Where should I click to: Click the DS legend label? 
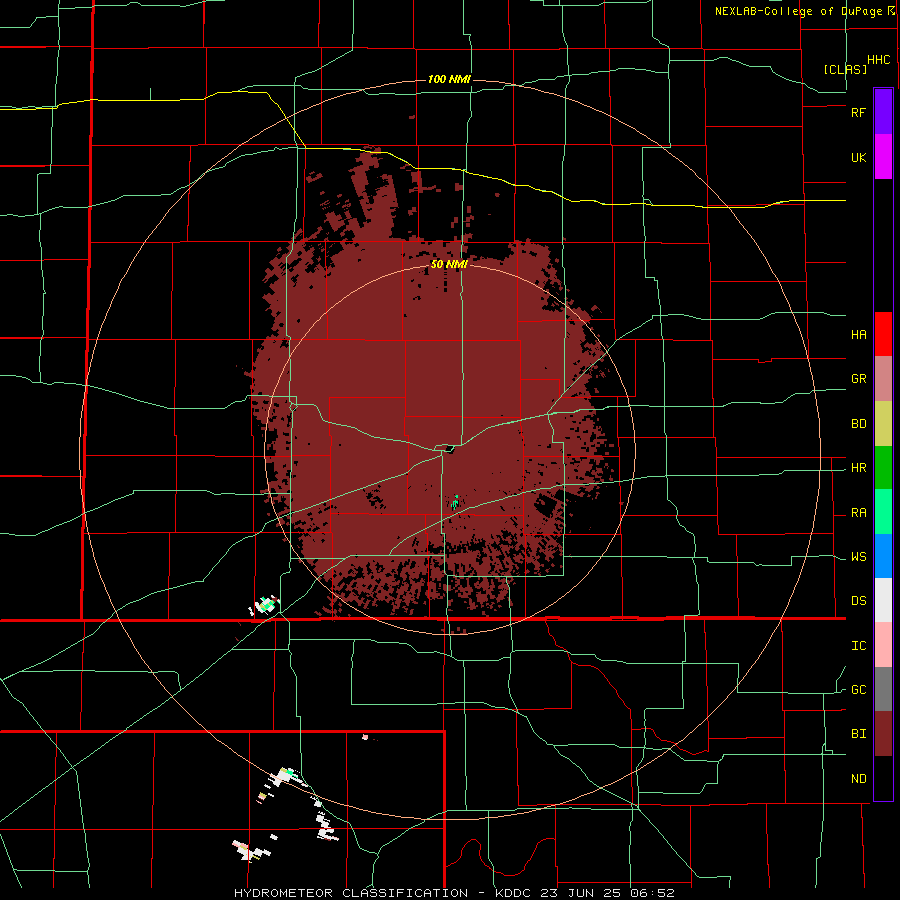pos(858,601)
